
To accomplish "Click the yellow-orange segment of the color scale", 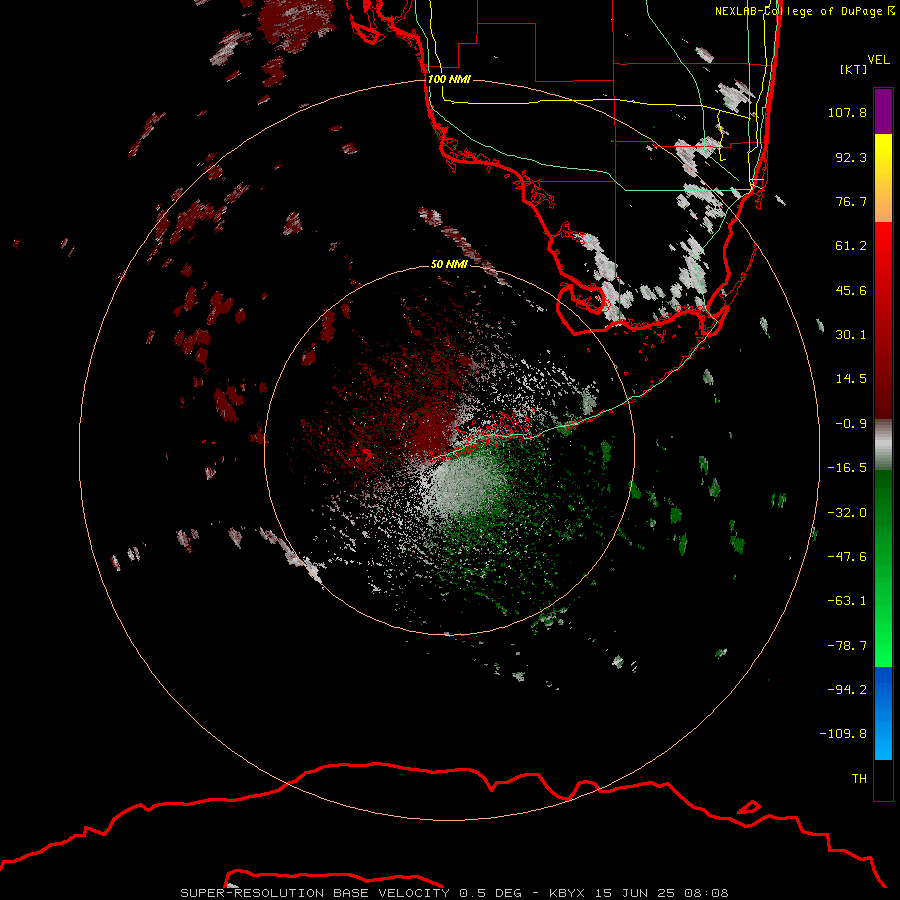I will click(x=883, y=178).
